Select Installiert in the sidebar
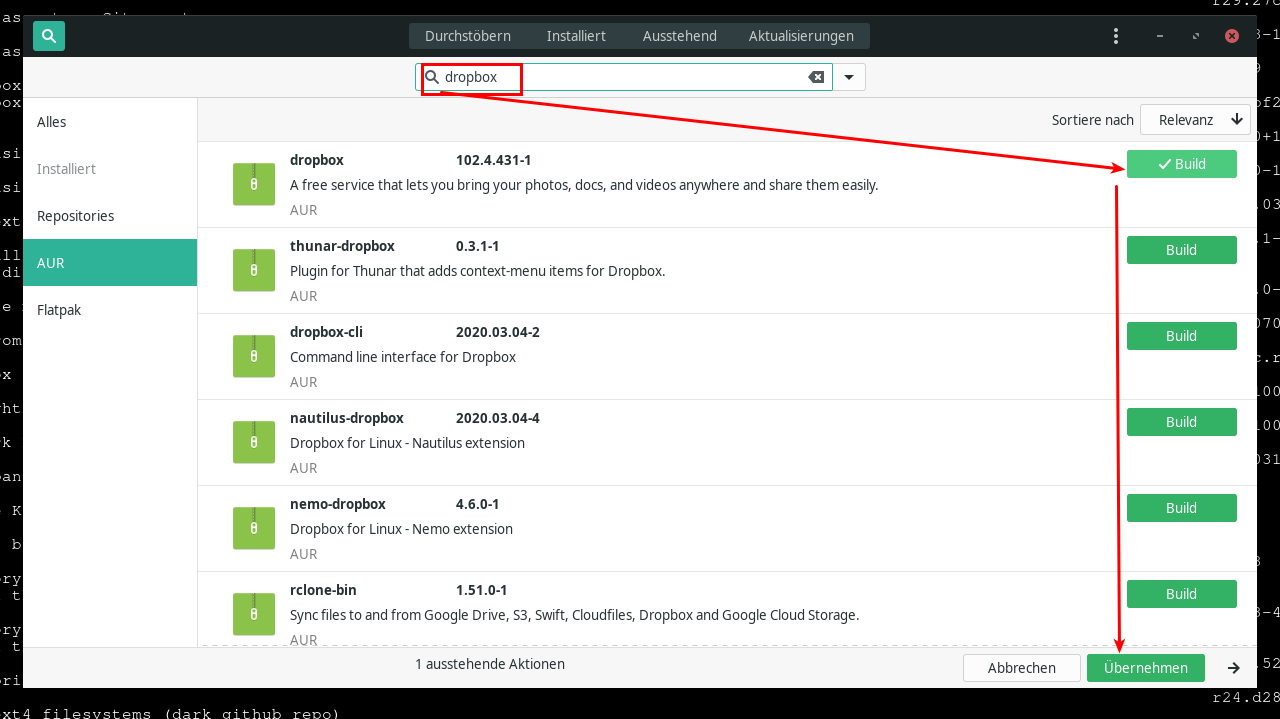Screen dimensions: 1280x719 pyautogui.click(x=110, y=169)
